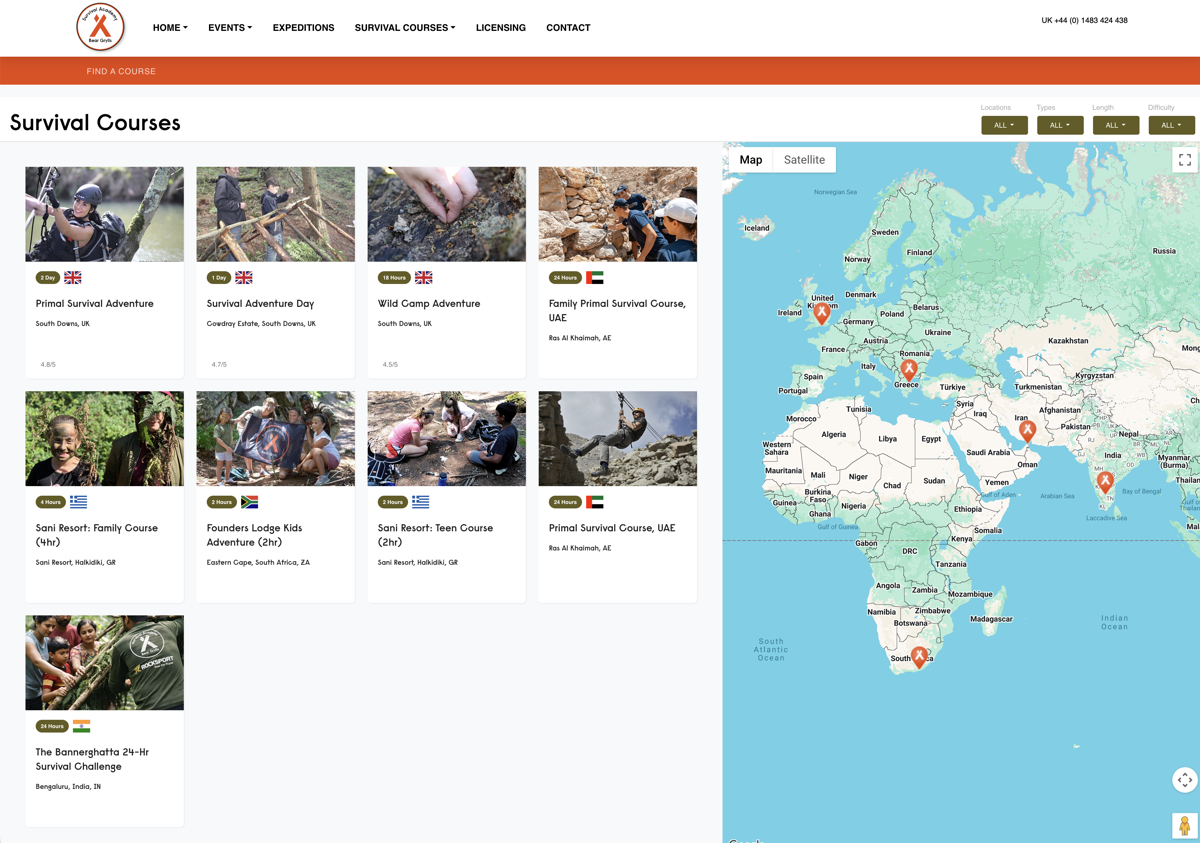Click 'Cowdray Estate, South Downs, UK' location text
The height and width of the screenshot is (843, 1200).
pyautogui.click(x=261, y=324)
